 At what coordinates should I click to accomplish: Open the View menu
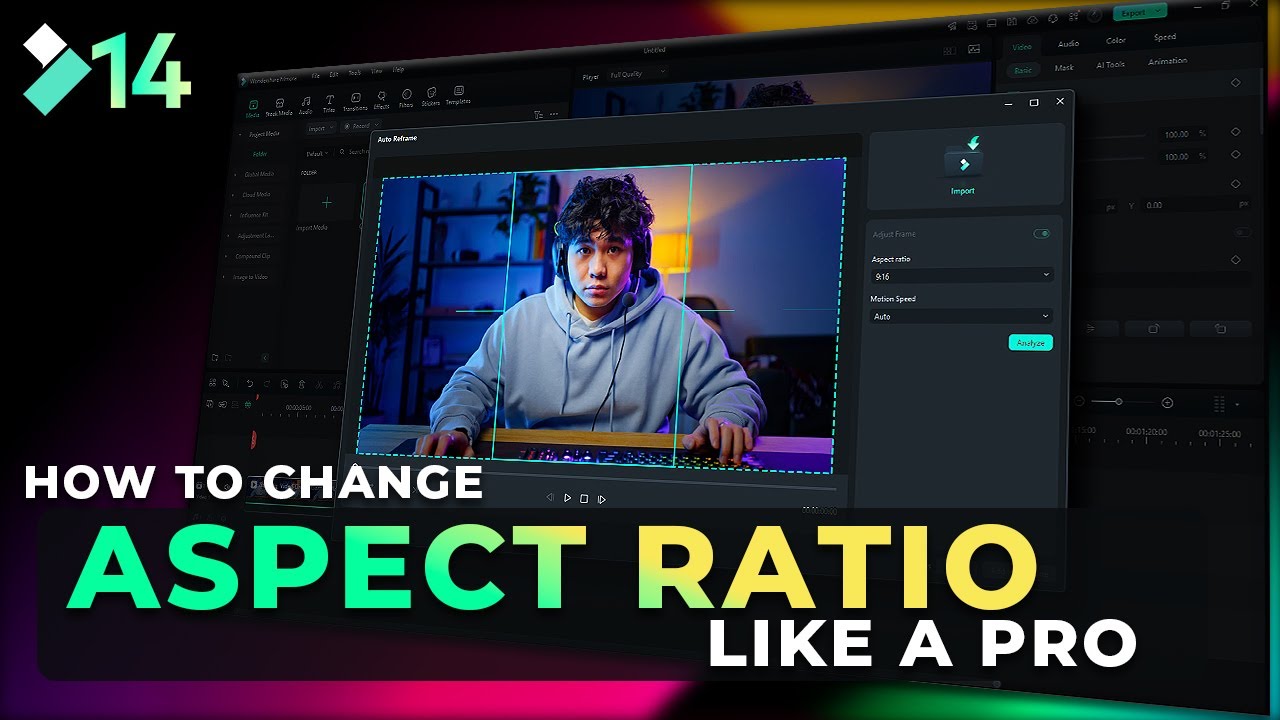coord(377,71)
